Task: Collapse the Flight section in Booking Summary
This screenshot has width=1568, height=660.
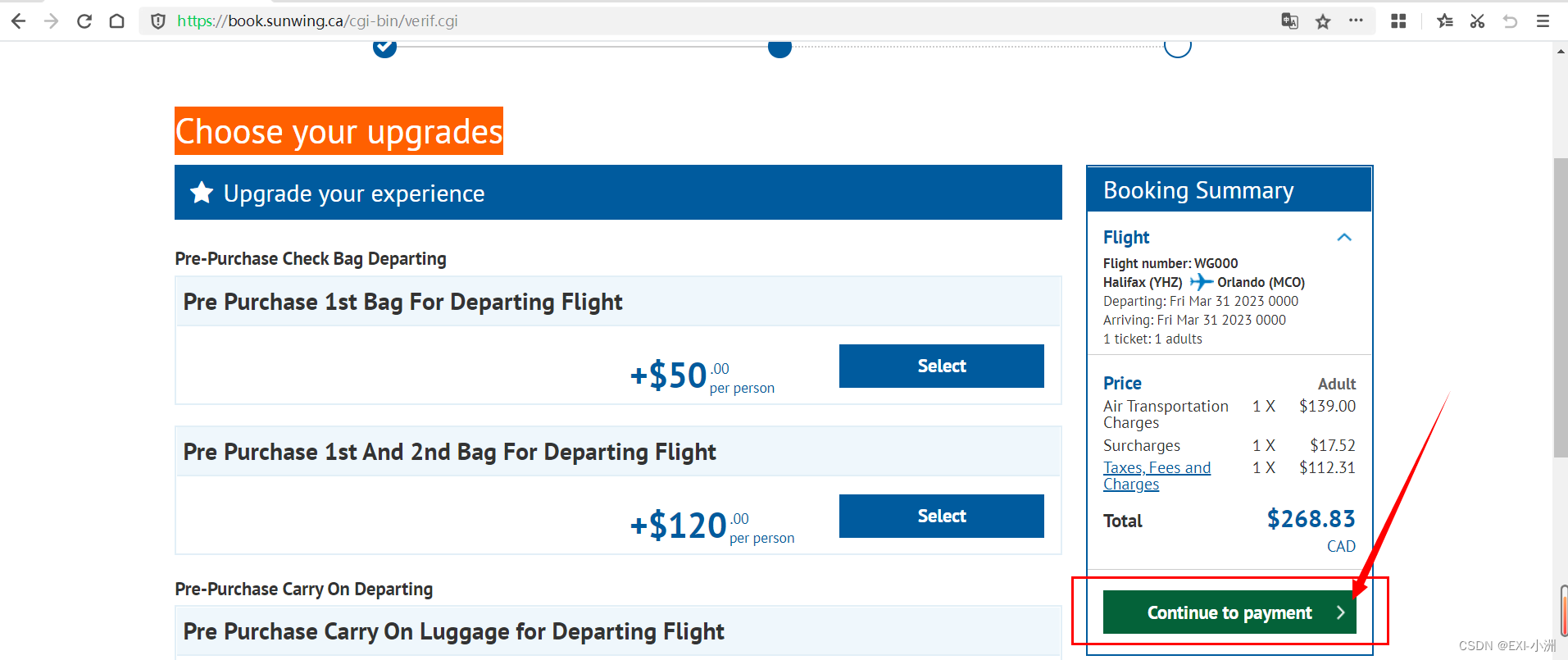Action: pos(1343,238)
